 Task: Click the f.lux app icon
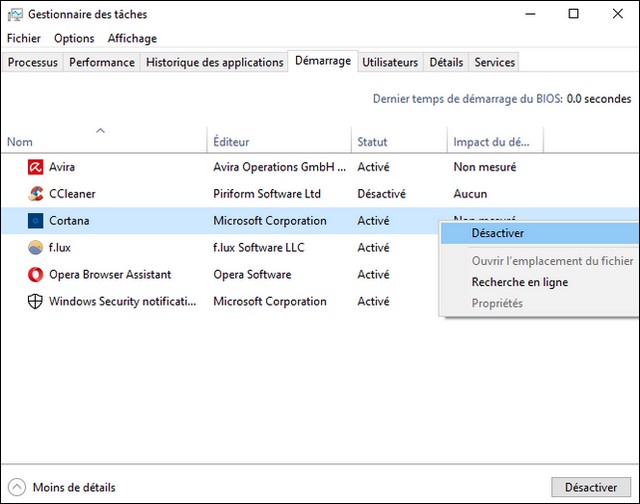pos(36,248)
